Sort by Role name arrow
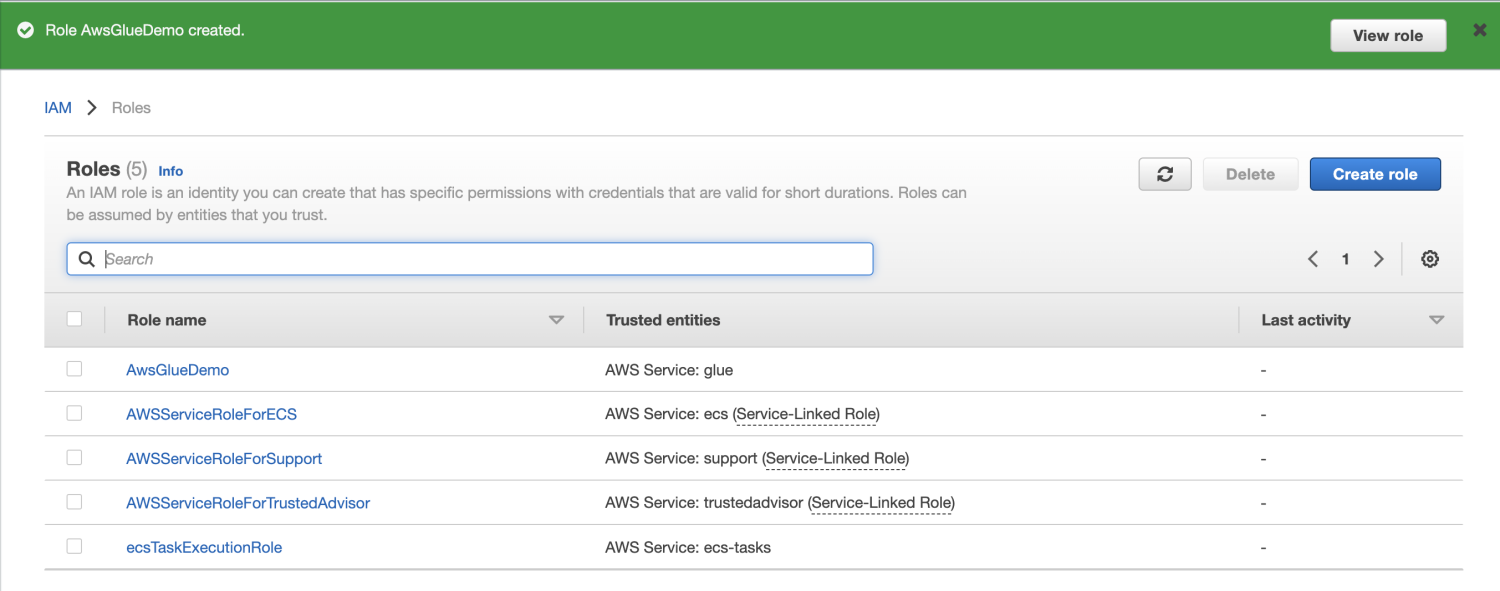 click(x=557, y=320)
